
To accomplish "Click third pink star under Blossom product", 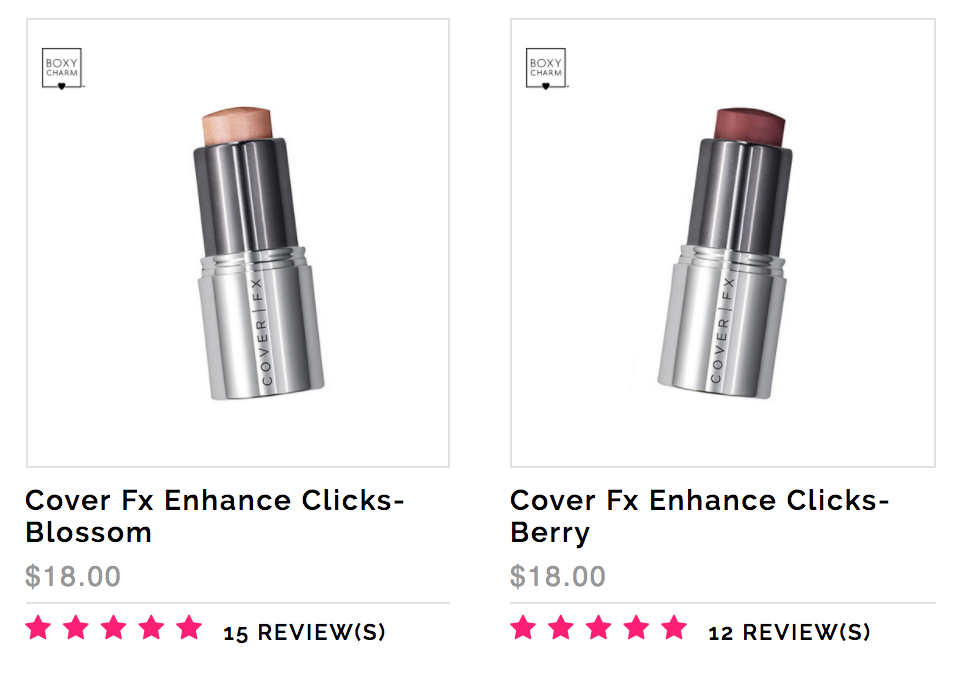I will coord(114,628).
